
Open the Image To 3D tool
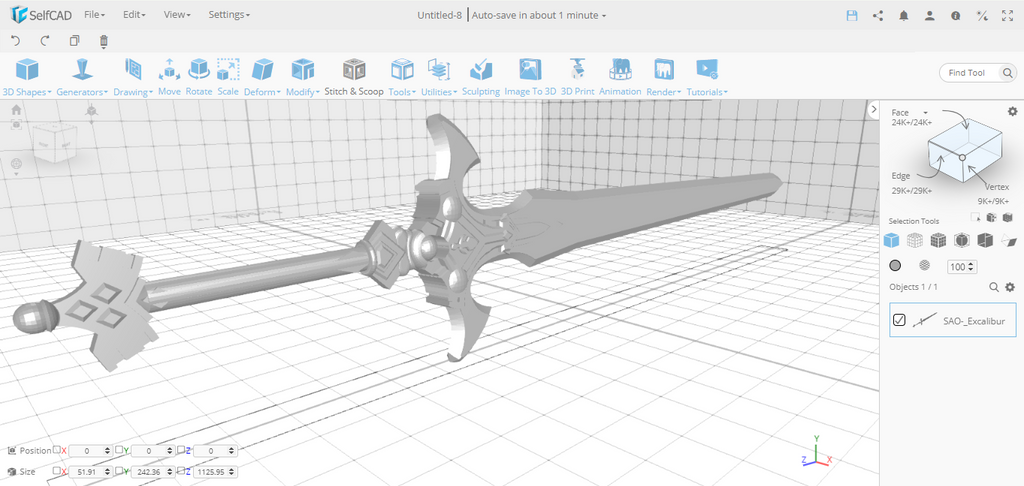[x=530, y=77]
